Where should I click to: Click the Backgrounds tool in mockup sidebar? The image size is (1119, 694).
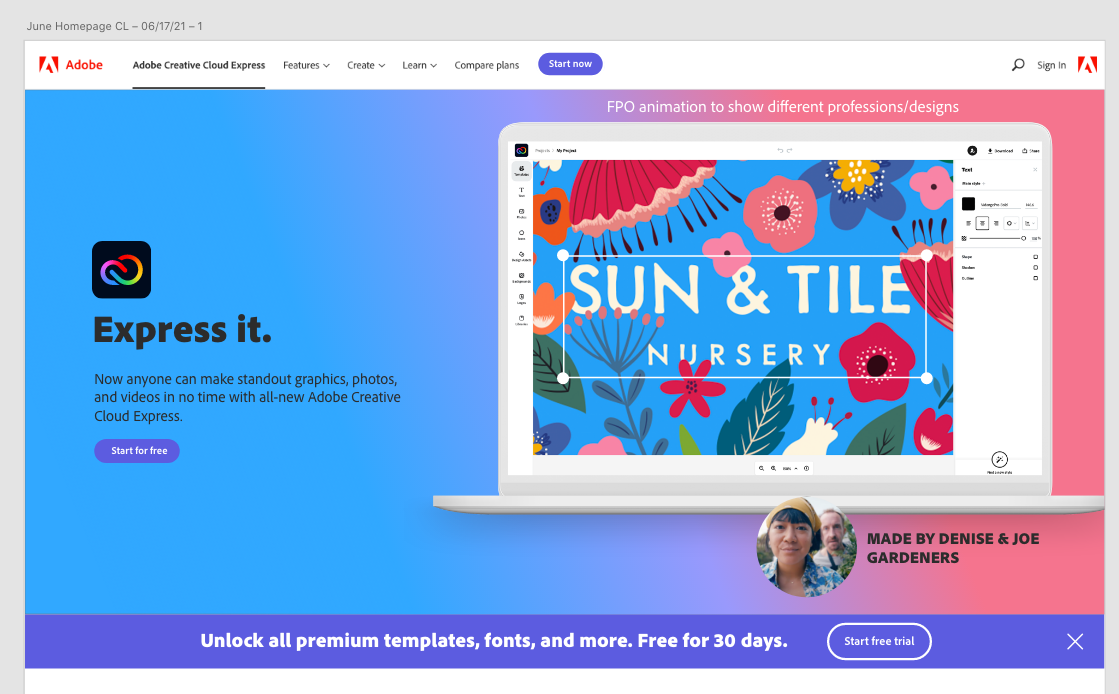[521, 277]
